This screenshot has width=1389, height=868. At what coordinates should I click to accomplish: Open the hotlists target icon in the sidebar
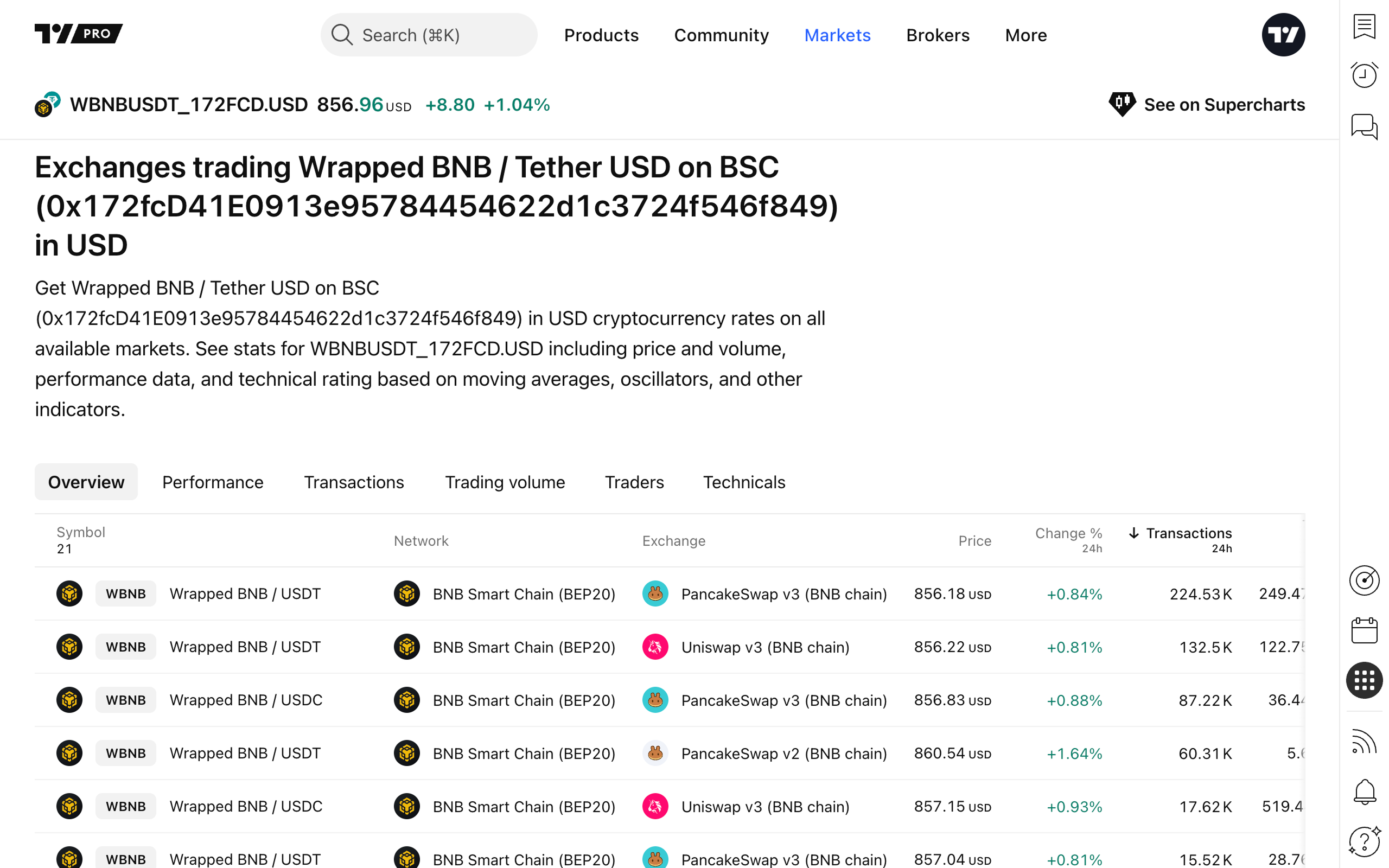tap(1363, 580)
